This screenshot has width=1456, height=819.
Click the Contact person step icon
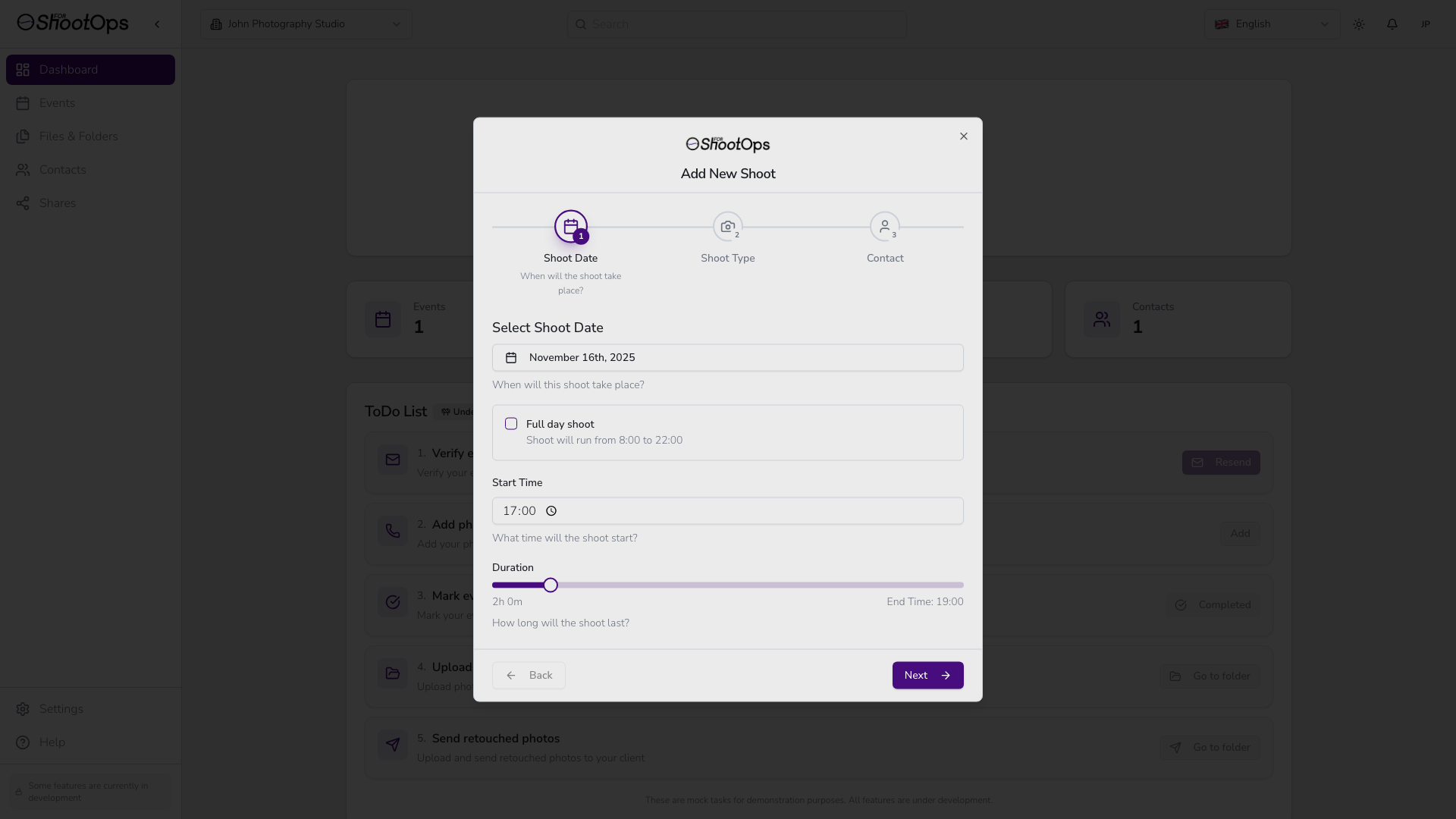click(x=884, y=227)
